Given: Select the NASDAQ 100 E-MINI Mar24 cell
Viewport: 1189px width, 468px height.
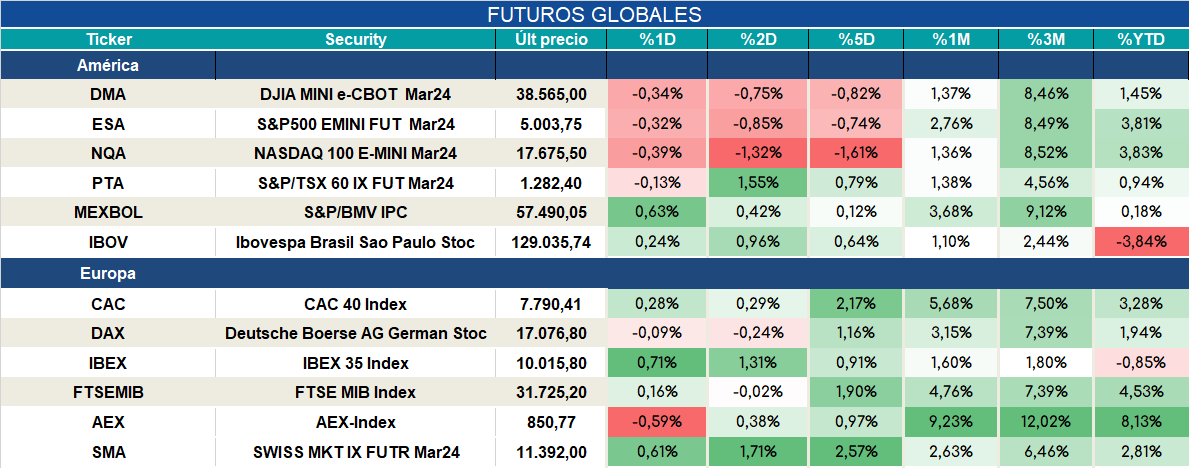Looking at the screenshot, I should click(356, 153).
